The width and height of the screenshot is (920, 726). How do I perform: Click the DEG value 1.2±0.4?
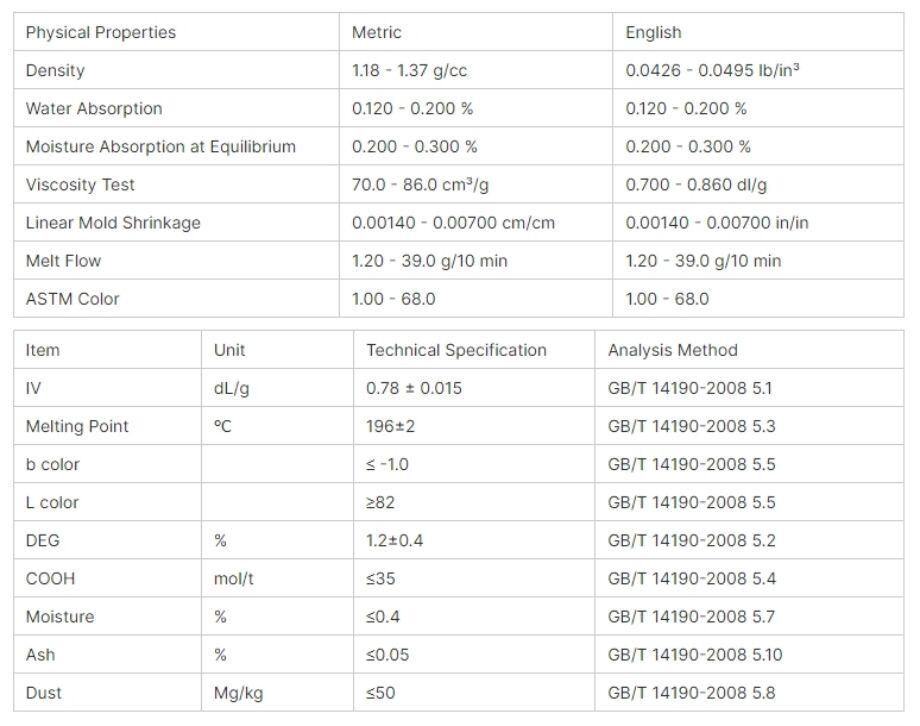tap(394, 540)
